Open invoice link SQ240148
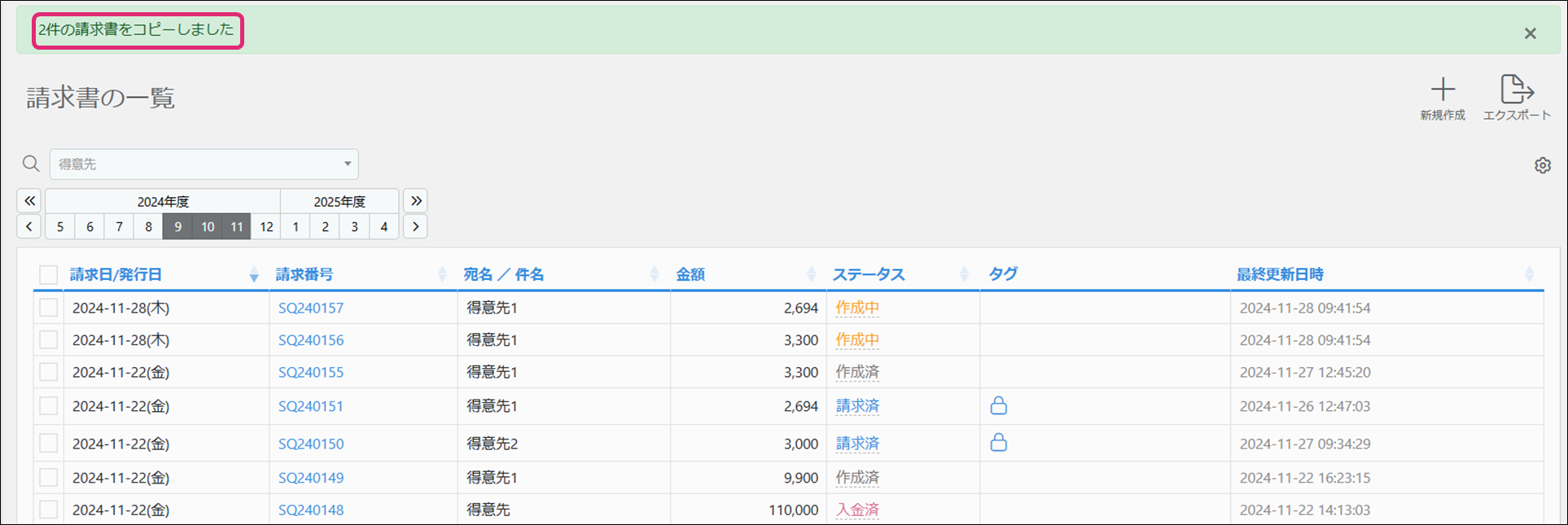Viewport: 1568px width, 525px height. (x=311, y=510)
